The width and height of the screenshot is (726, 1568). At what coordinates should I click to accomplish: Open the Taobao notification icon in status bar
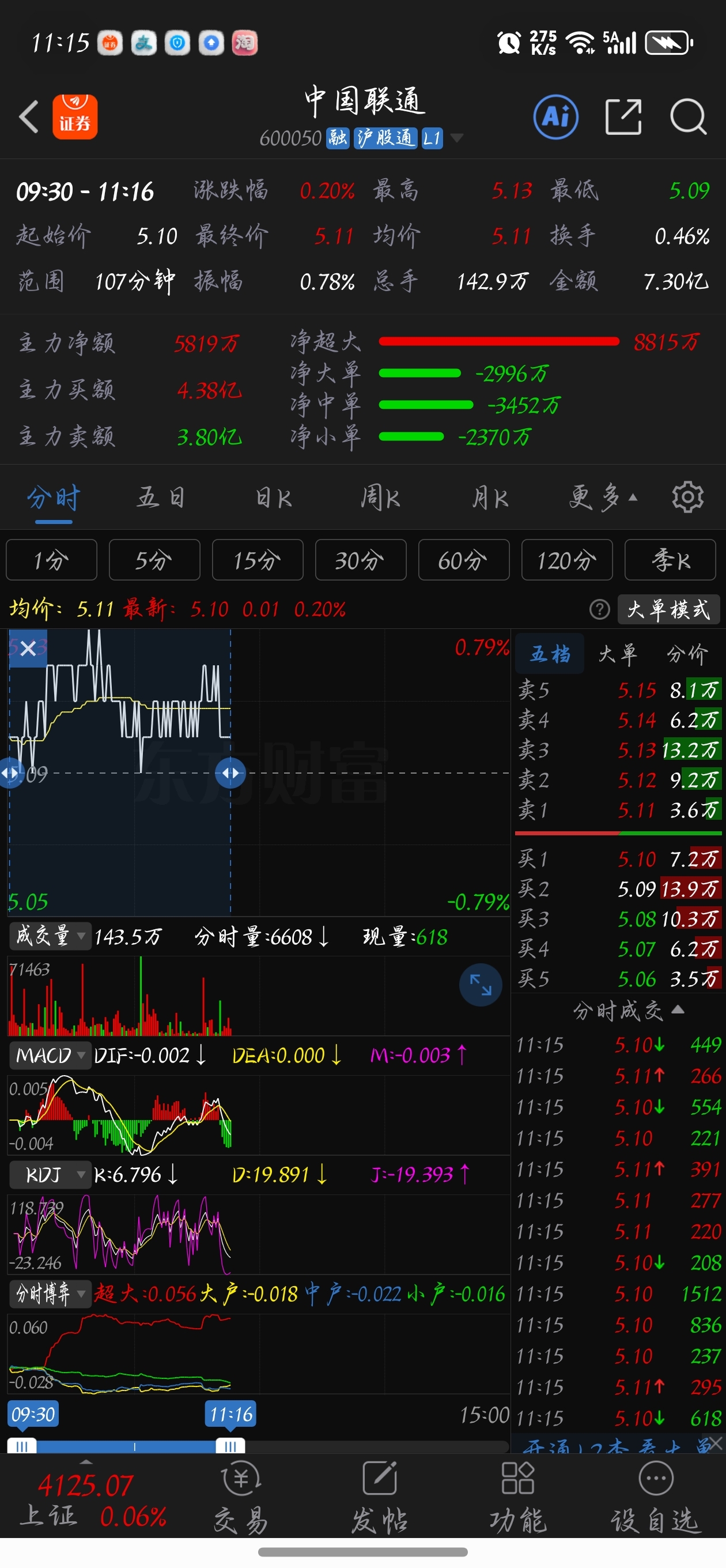pyautogui.click(x=245, y=43)
